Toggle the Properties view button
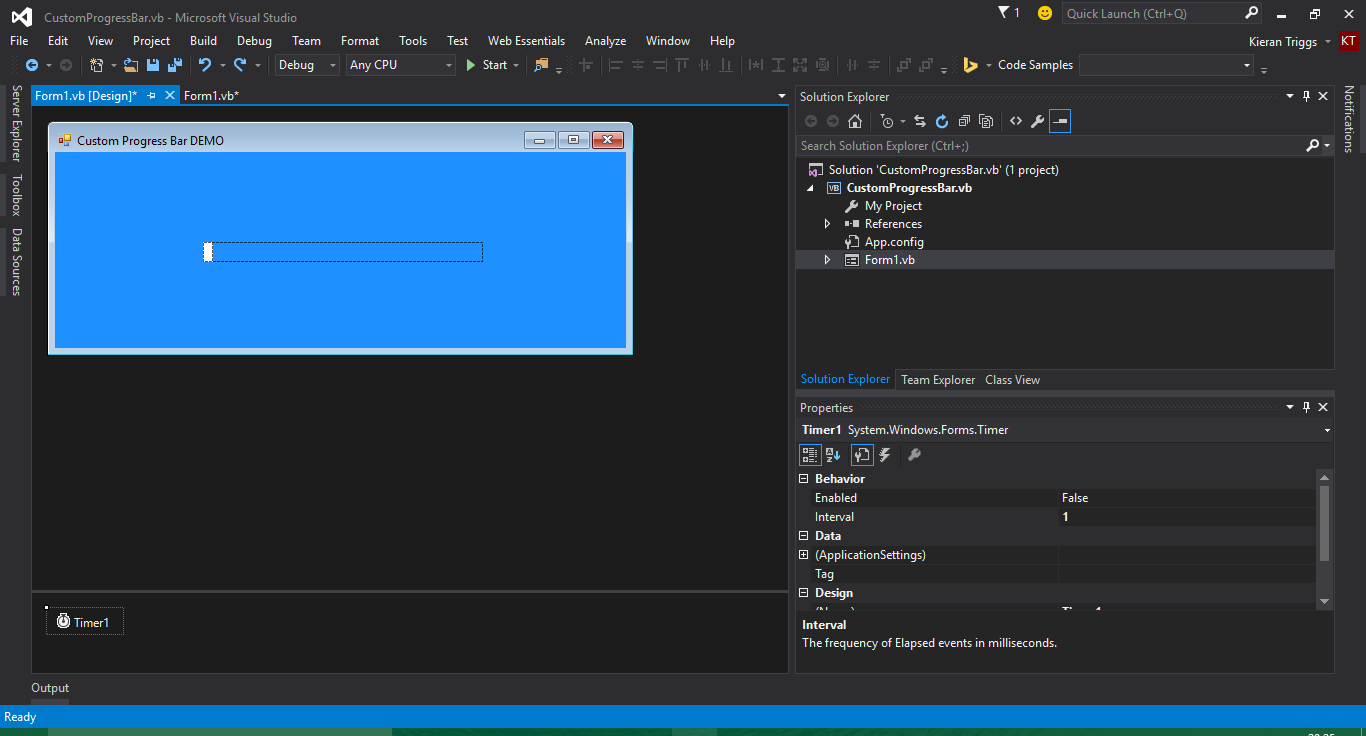 tap(862, 455)
